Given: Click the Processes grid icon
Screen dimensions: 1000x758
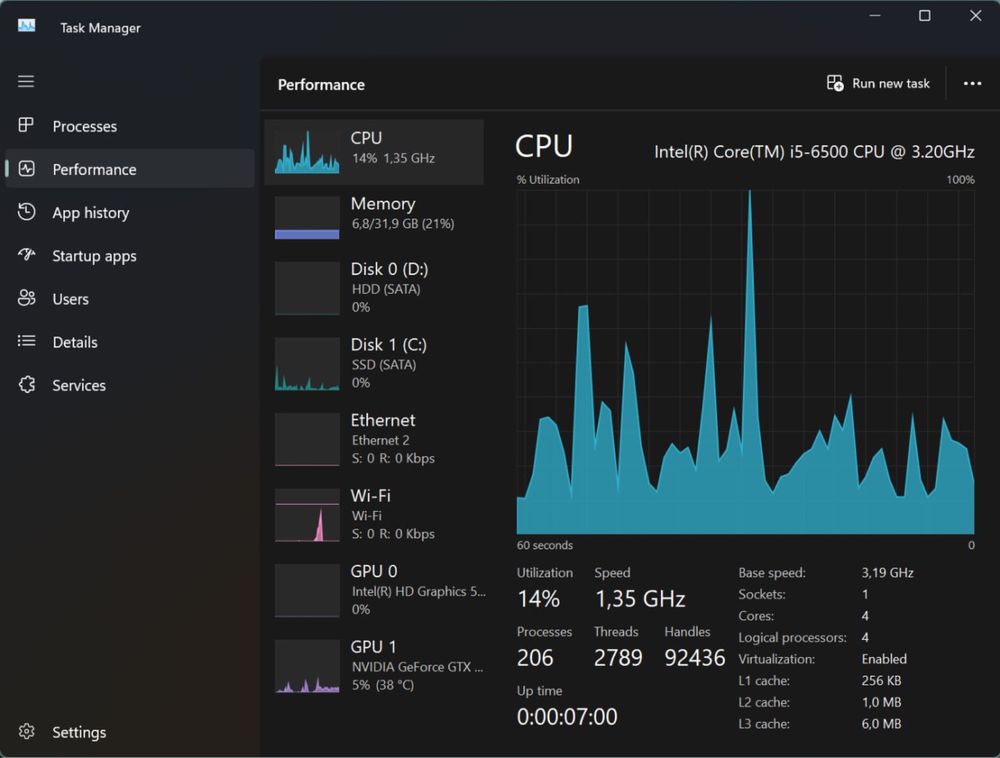Looking at the screenshot, I should pos(26,125).
